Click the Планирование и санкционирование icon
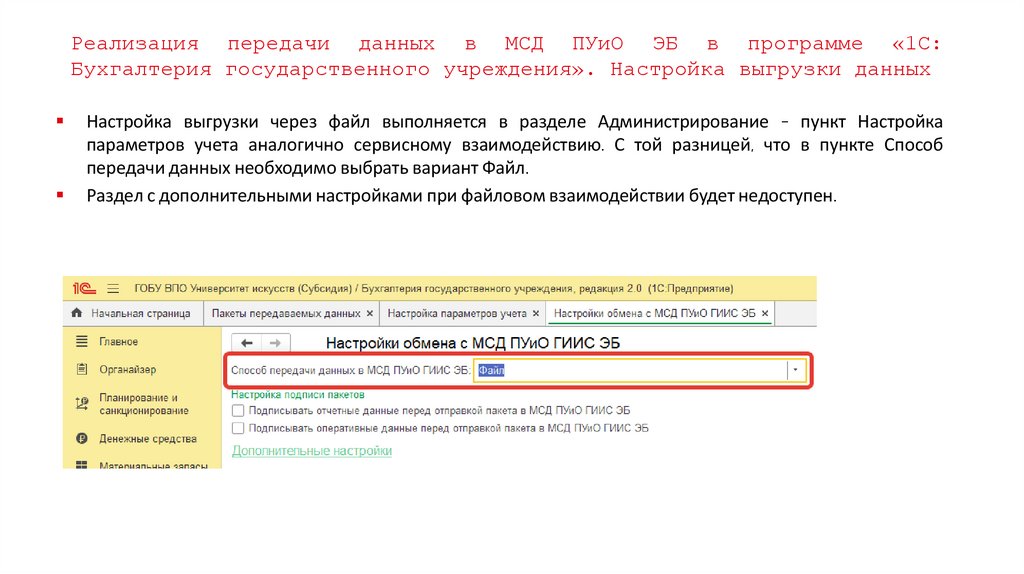Viewport: 1024px width, 574px height. 82,404
